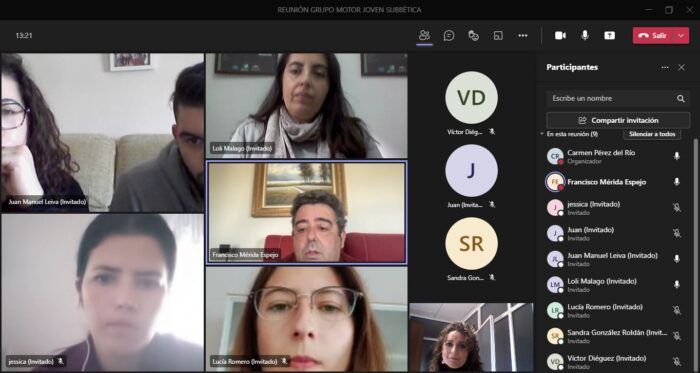
Task: Click Sandra González Roldán (Invit... name text
Action: coord(617,332)
